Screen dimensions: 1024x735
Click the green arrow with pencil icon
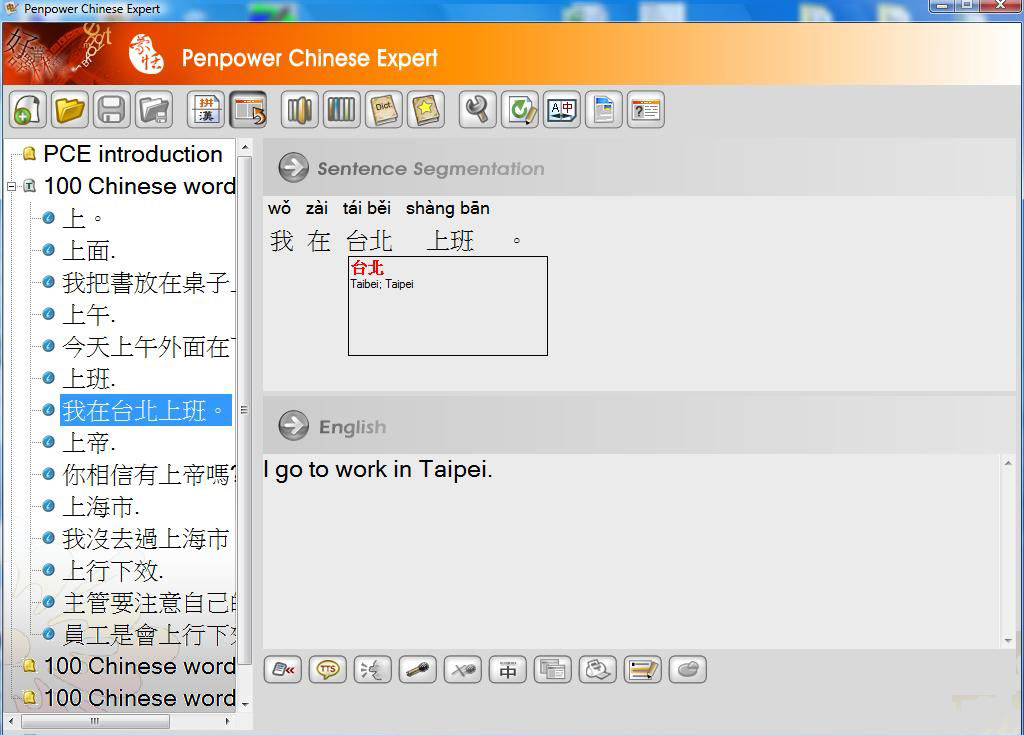pos(520,110)
